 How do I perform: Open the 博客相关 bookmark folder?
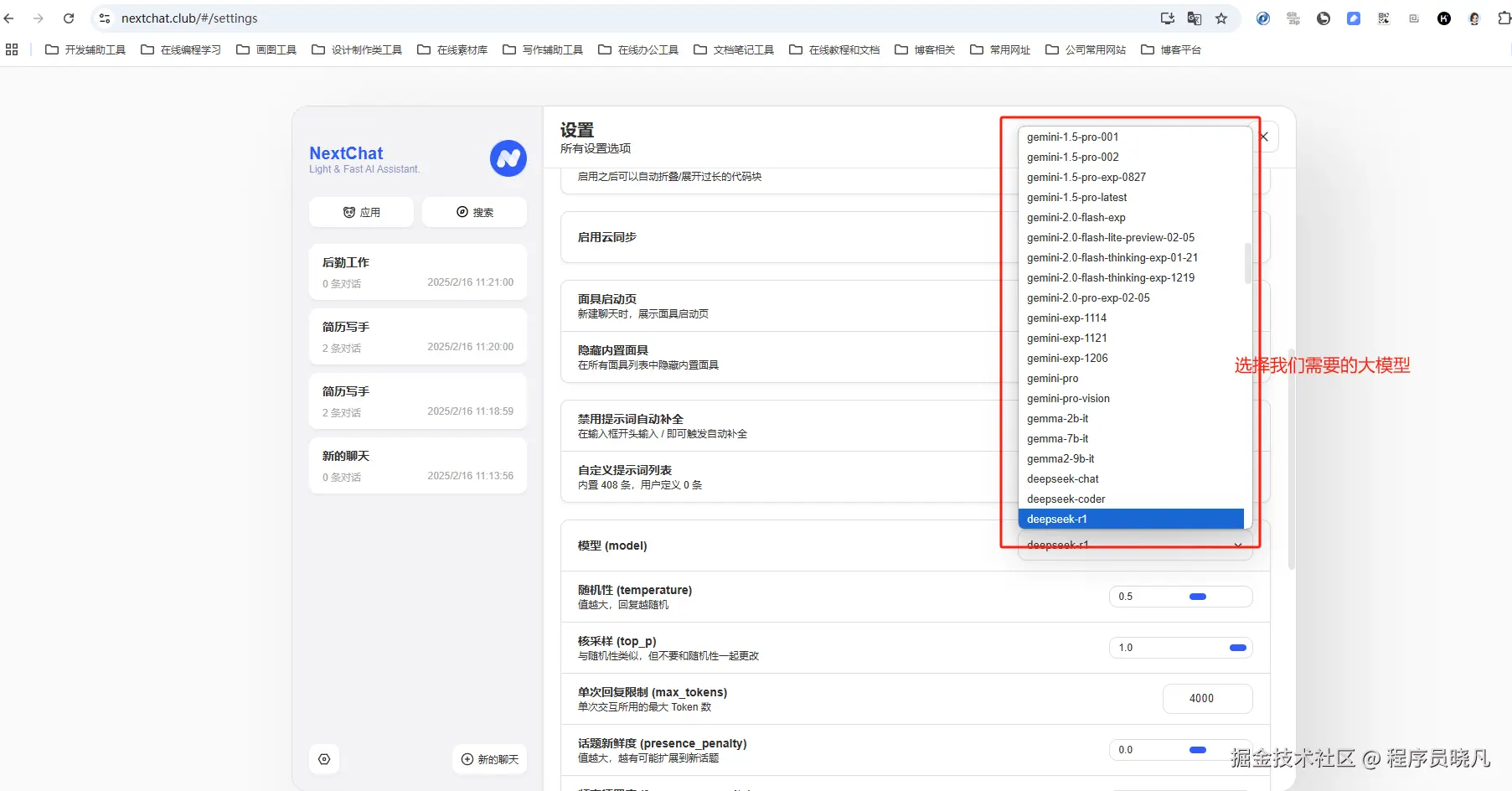tap(925, 49)
